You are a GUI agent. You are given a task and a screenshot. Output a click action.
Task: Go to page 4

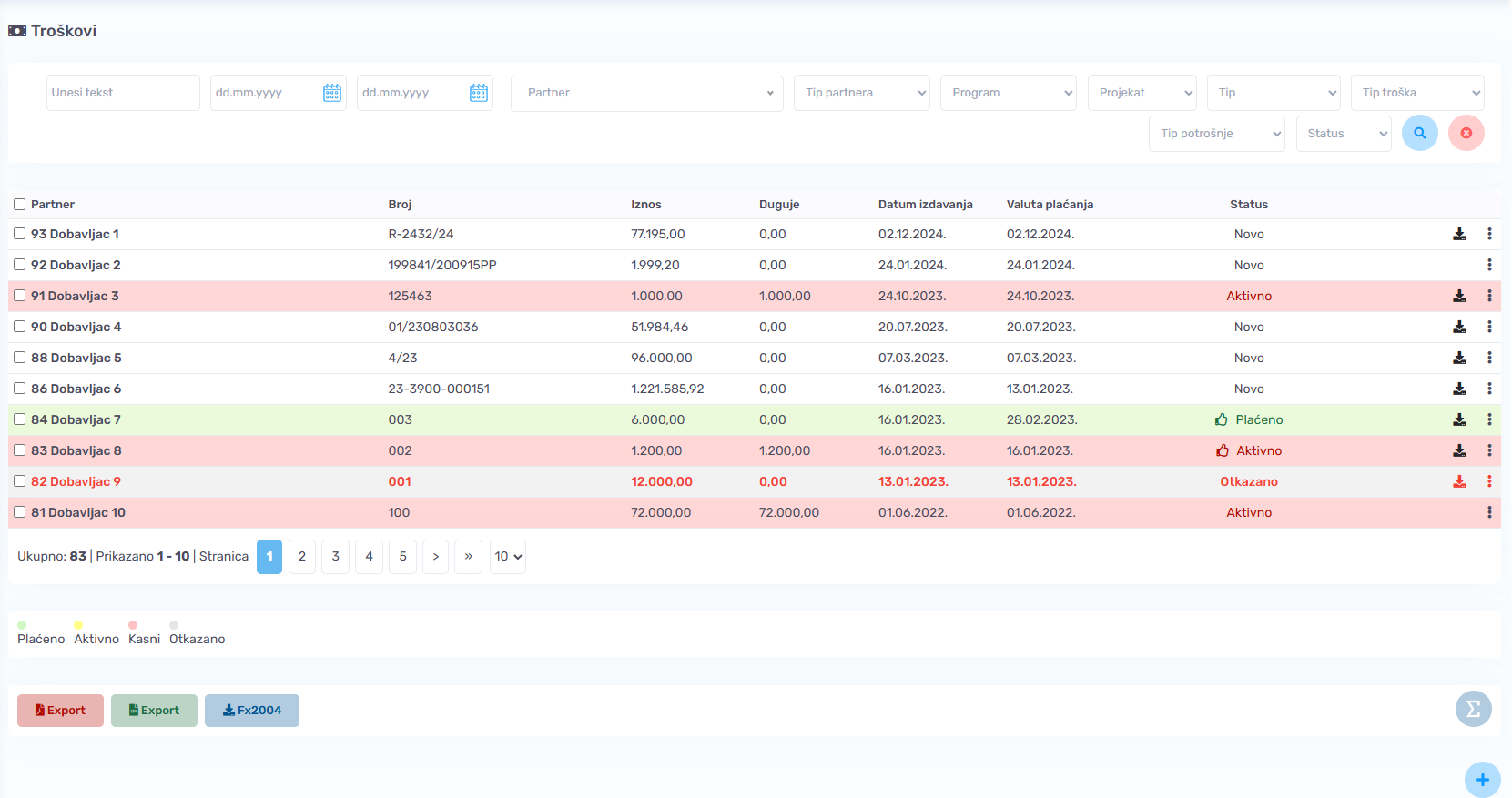(369, 556)
